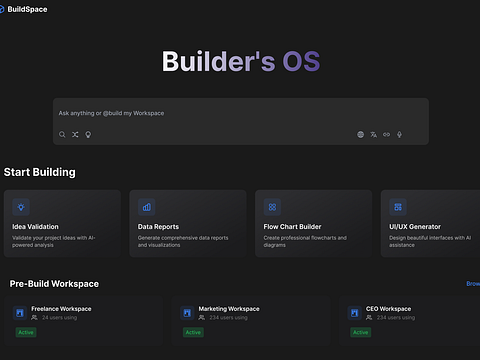Click the Idea Validation sun icon

[x=21, y=207]
